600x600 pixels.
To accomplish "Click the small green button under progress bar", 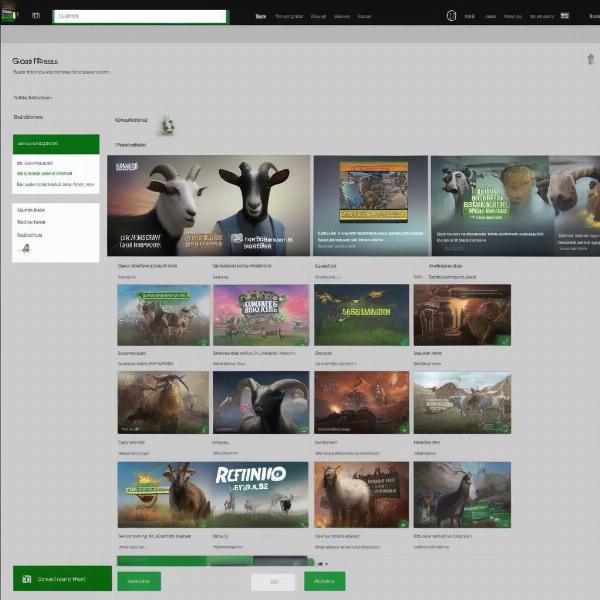I will 139,581.
